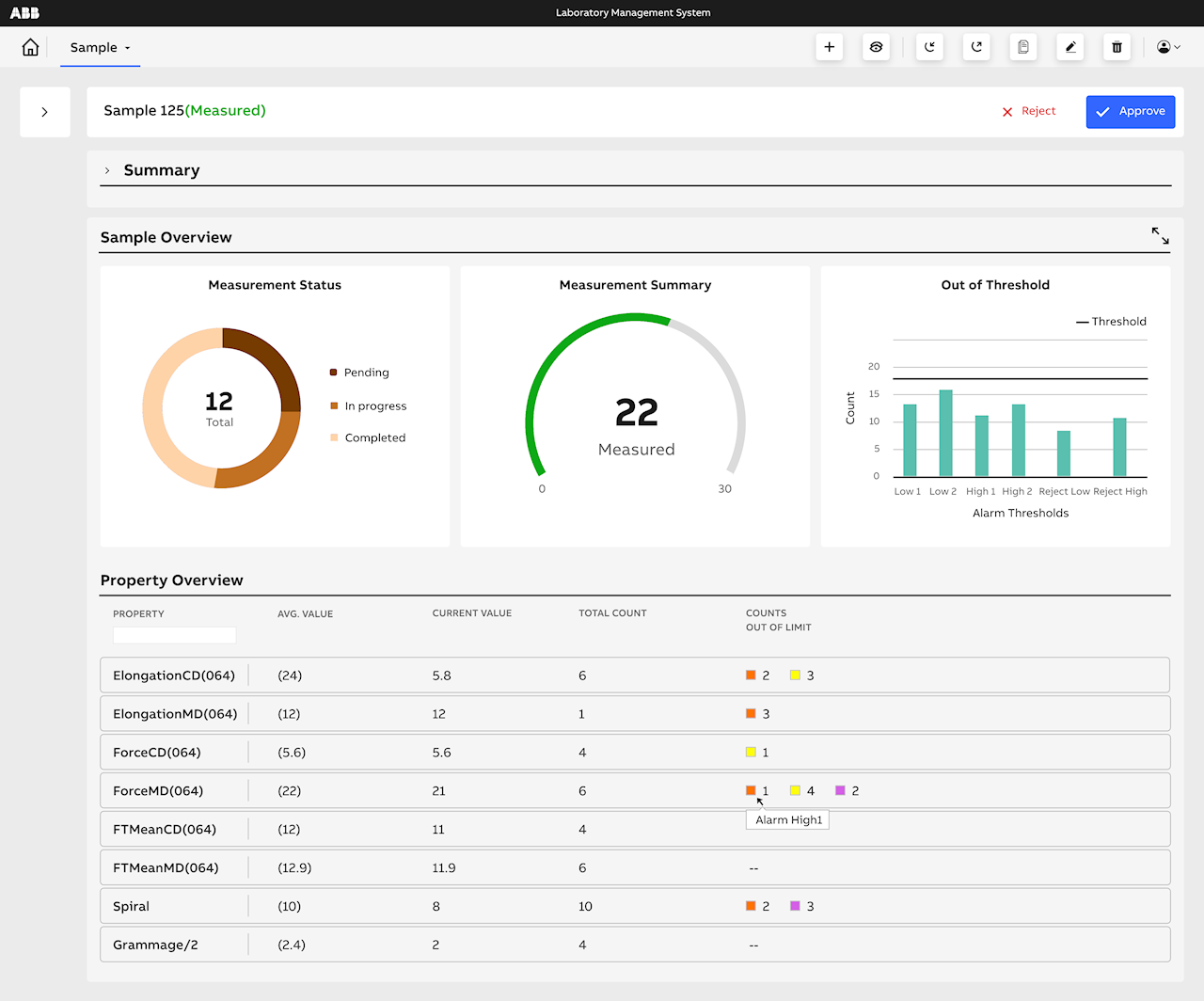Click the import arrow icon in toolbar
Viewport: 1204px width, 1001px height.
(929, 47)
